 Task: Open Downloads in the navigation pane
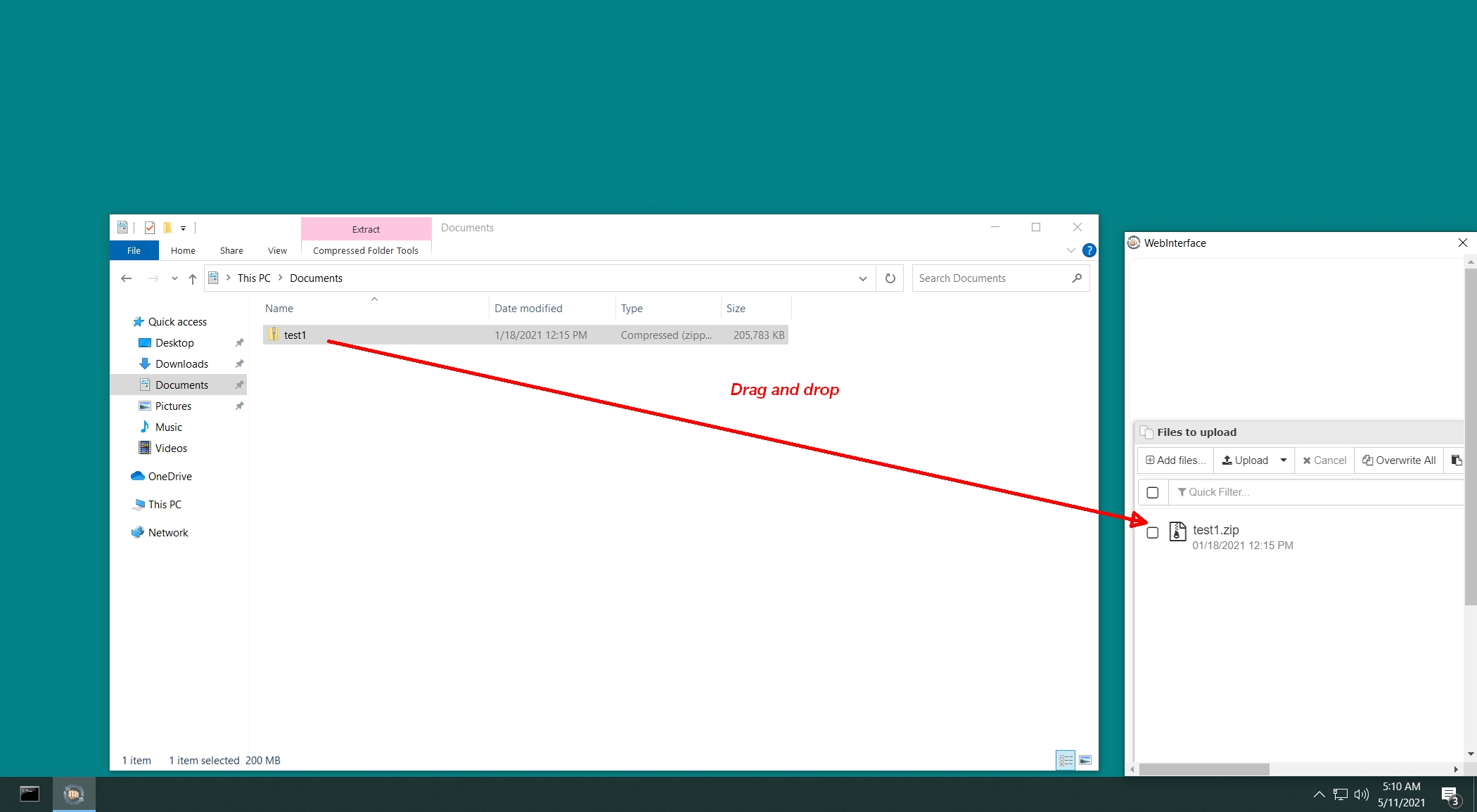click(x=181, y=364)
